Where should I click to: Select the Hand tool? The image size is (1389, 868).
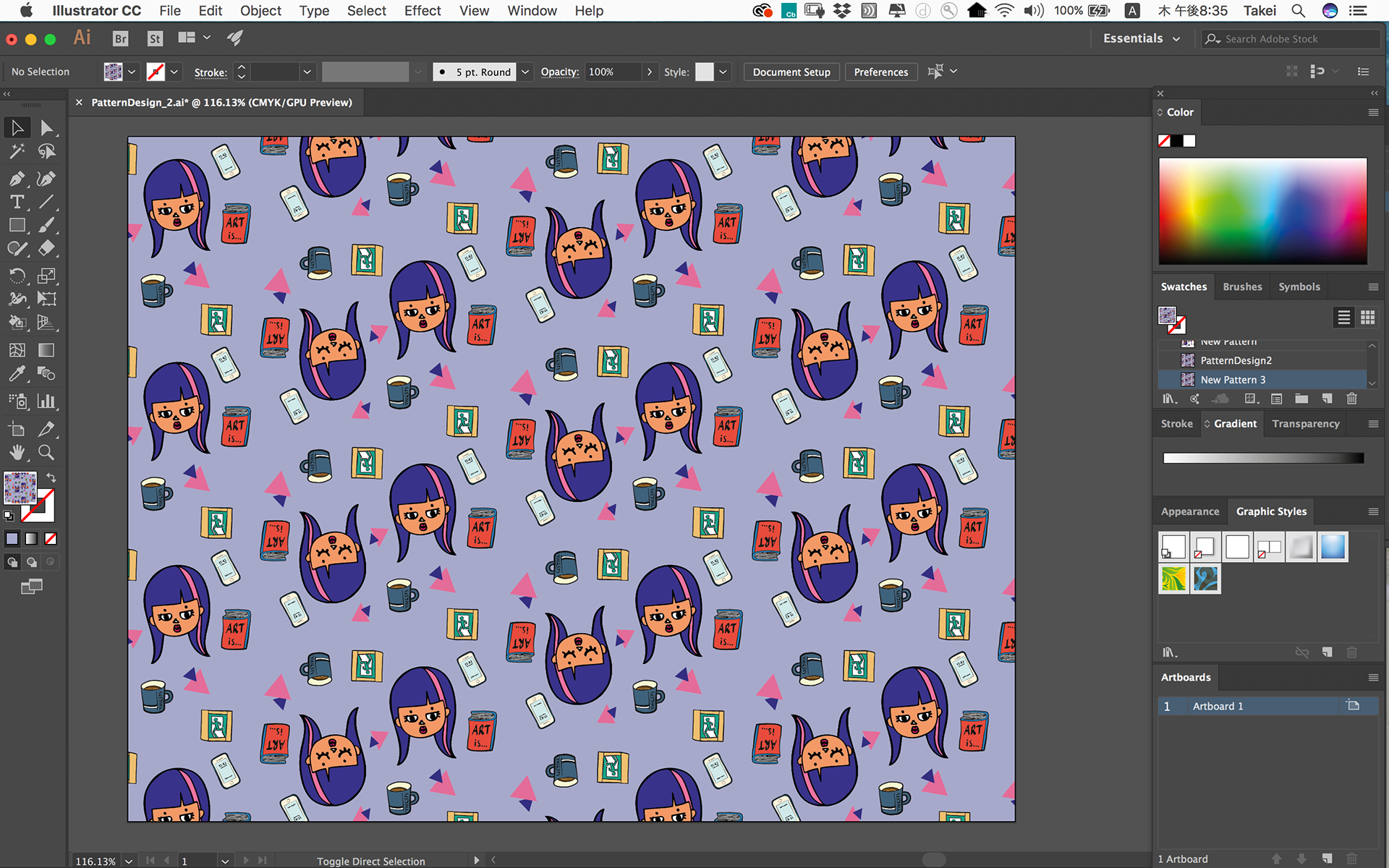pos(17,453)
